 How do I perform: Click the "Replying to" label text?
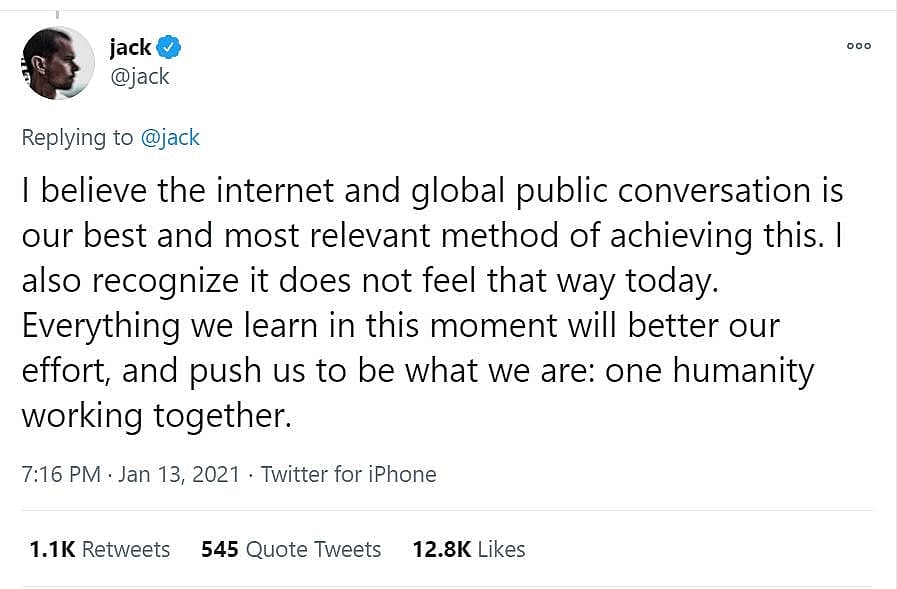(x=77, y=137)
